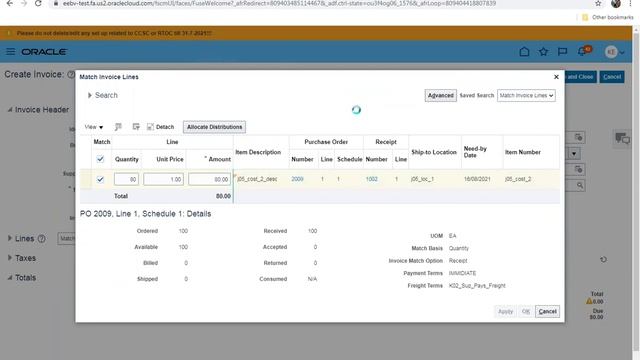Screen dimensions: 640x360
Task: Collapse the Invoice Header section
Action: 10,110
